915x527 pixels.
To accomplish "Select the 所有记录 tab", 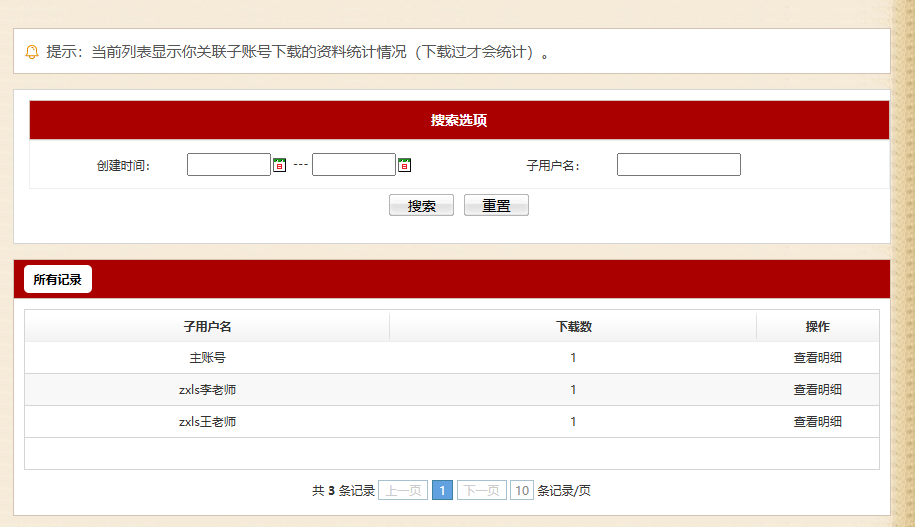I will click(57, 280).
